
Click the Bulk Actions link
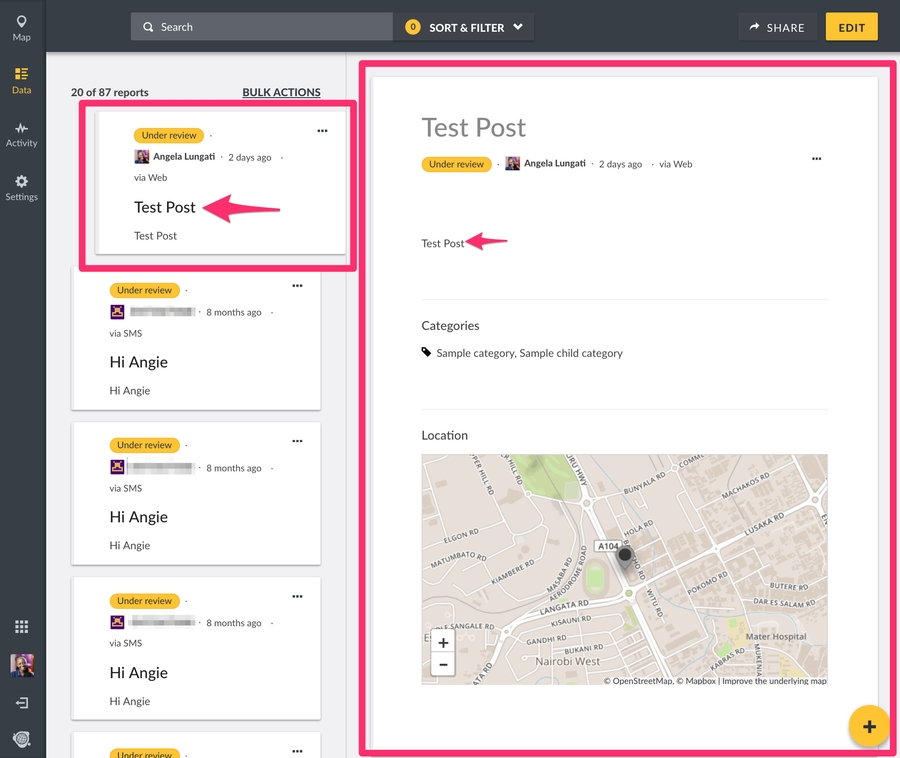[x=281, y=92]
